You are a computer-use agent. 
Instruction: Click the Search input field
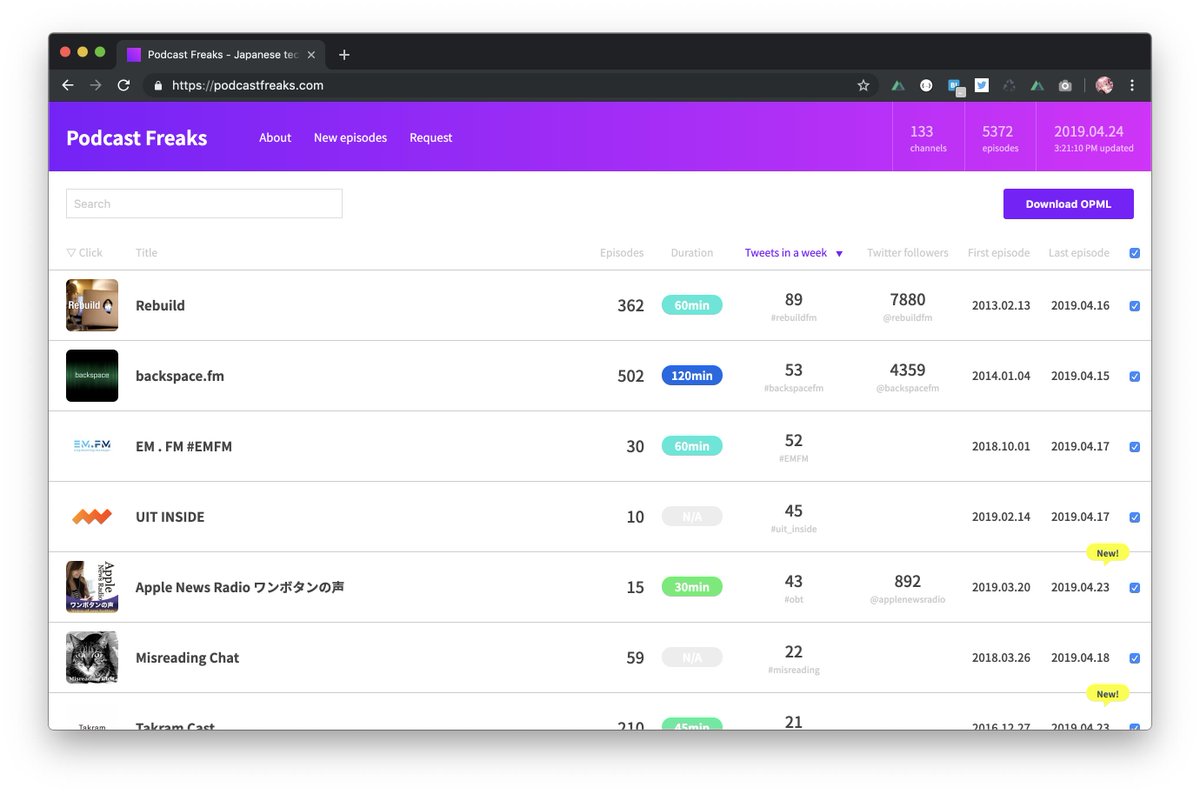[204, 204]
